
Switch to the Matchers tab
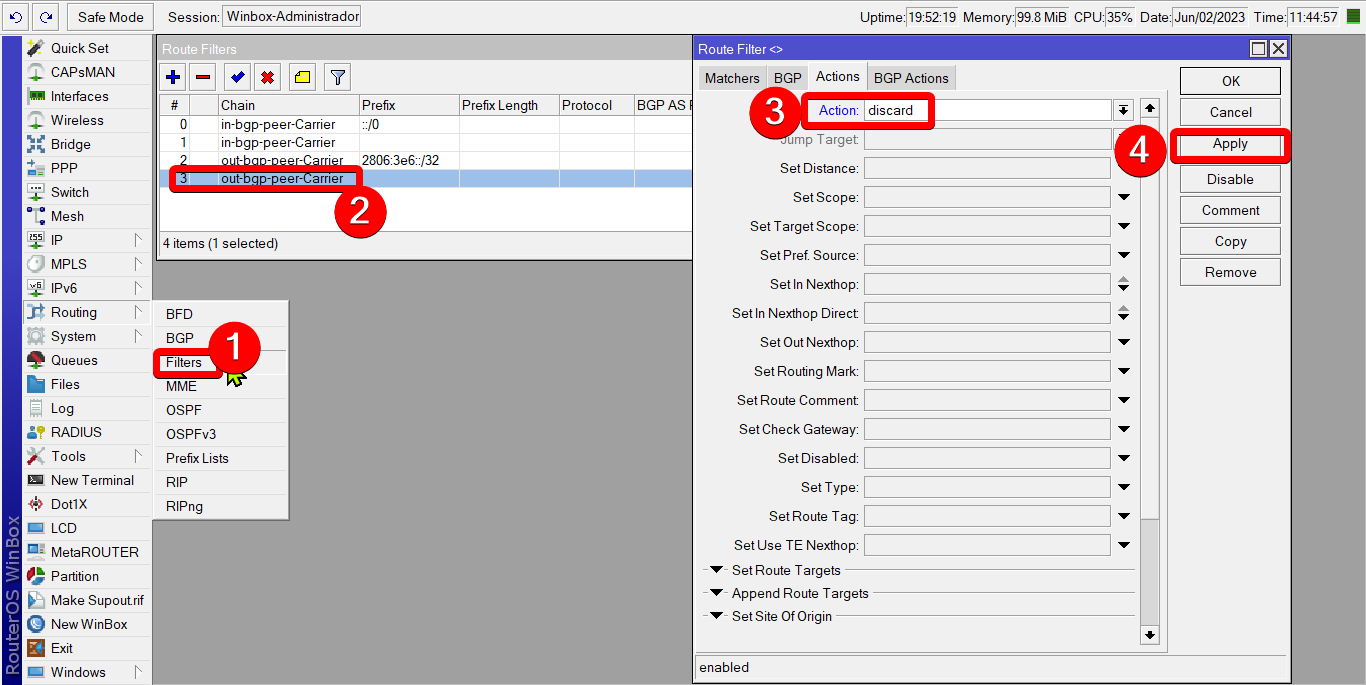(x=732, y=78)
